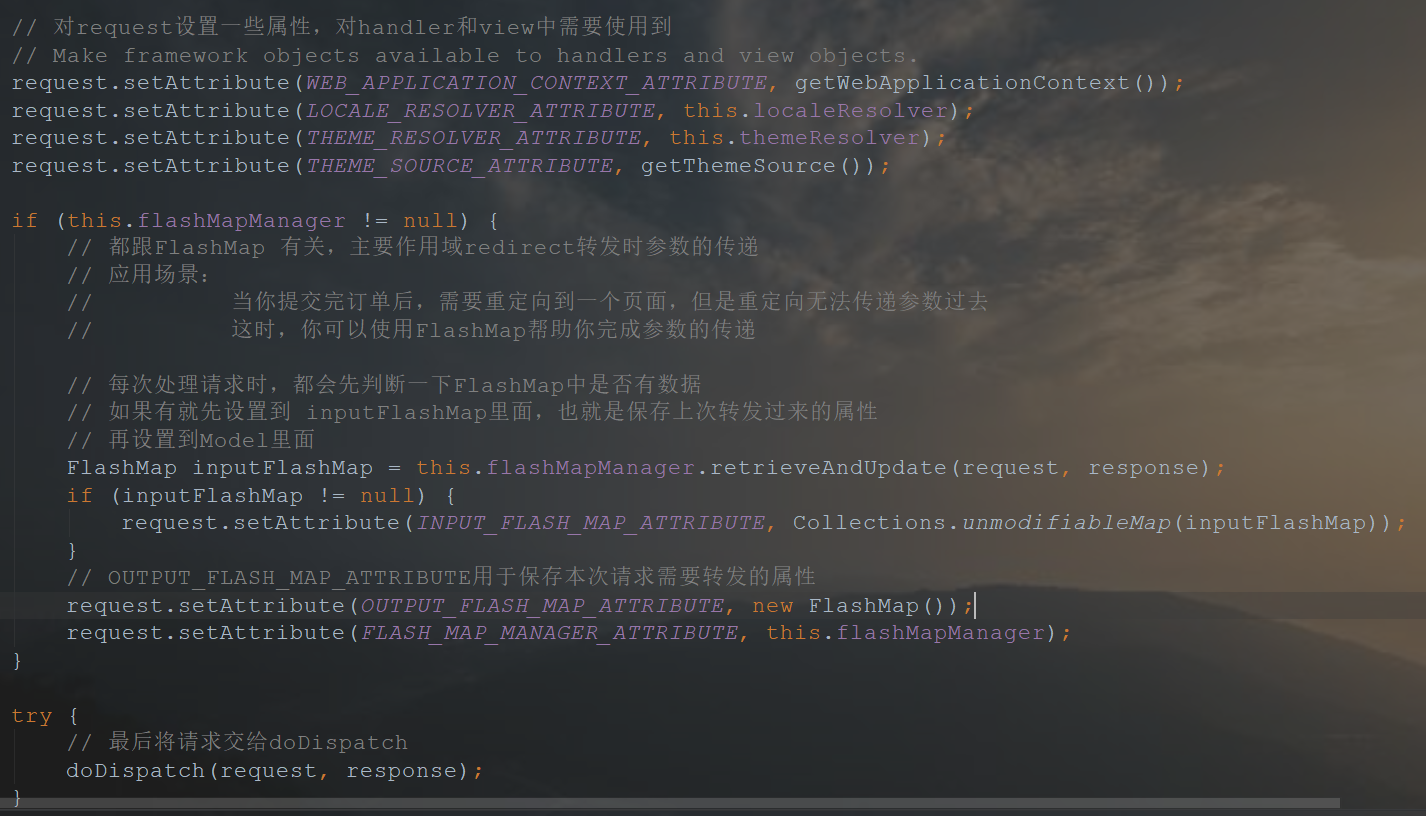Click the comment '都跟FlashMap 有关'

pos(412,247)
